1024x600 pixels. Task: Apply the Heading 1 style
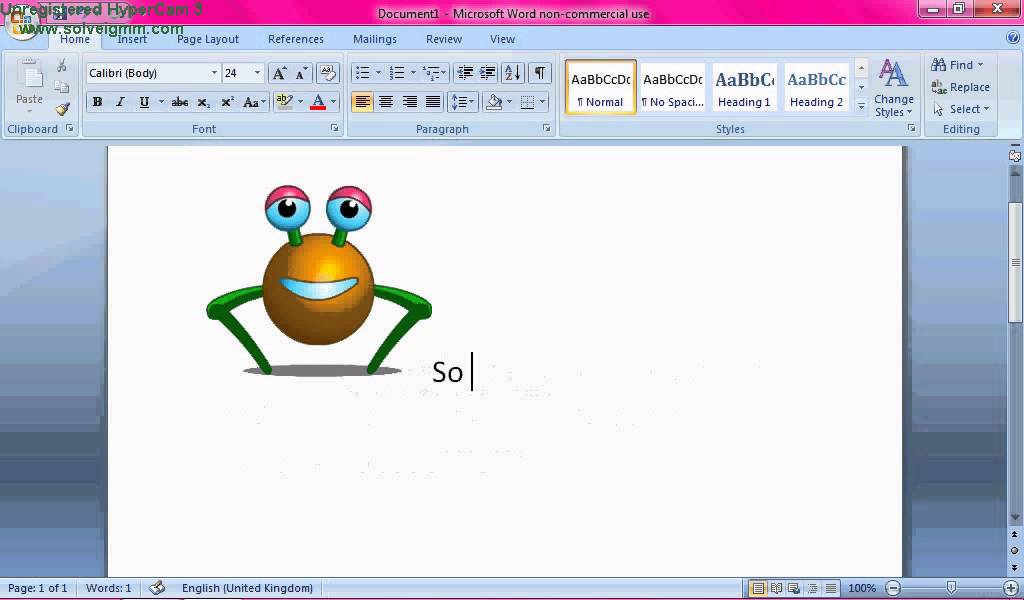[744, 87]
